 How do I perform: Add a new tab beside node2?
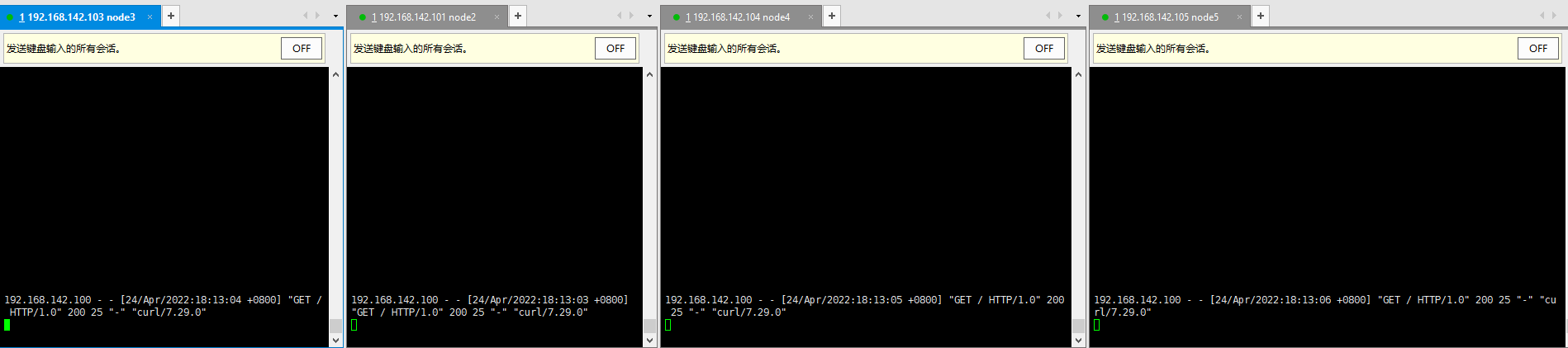tap(518, 16)
